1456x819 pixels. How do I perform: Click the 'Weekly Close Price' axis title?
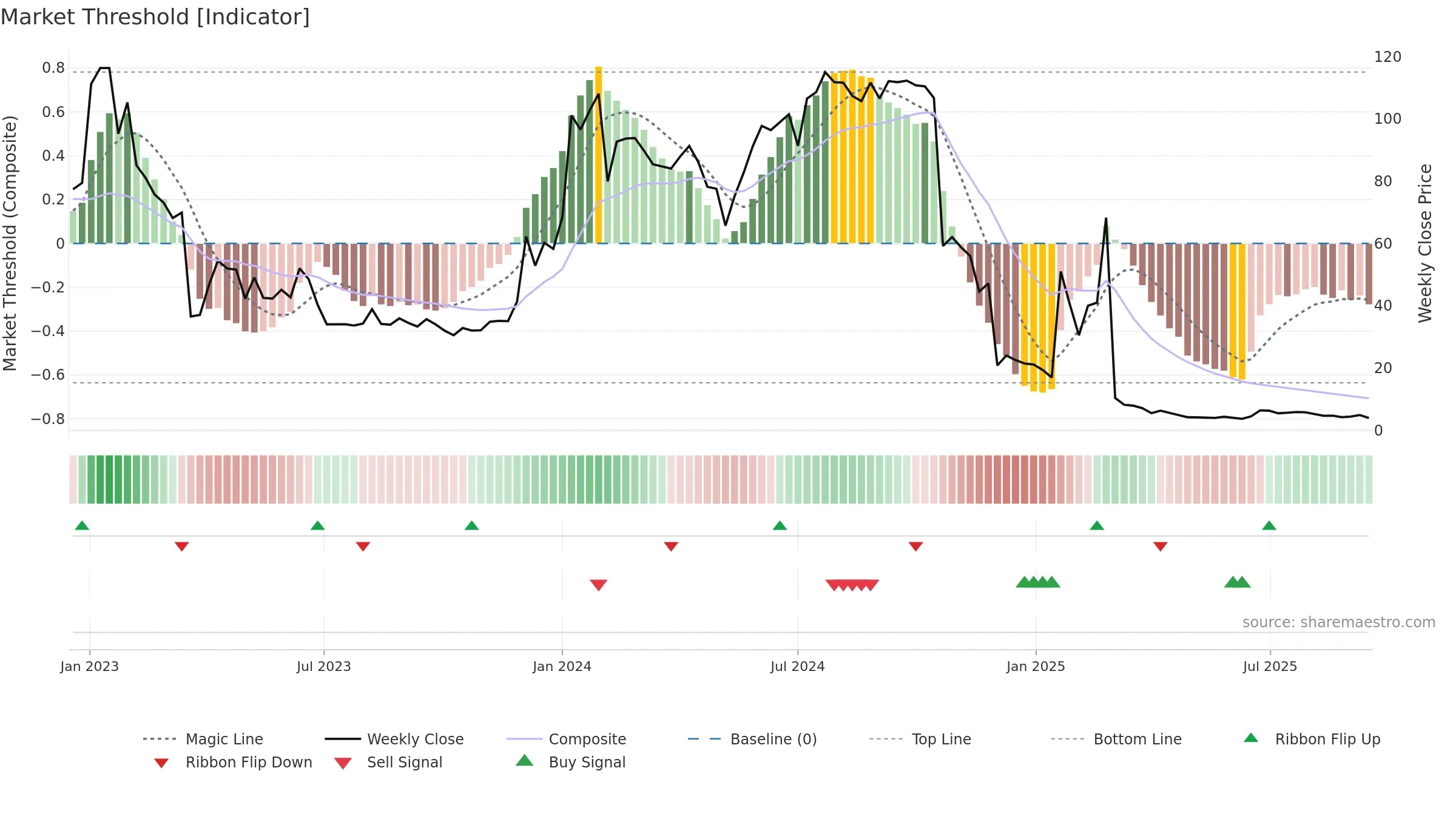[x=1425, y=243]
